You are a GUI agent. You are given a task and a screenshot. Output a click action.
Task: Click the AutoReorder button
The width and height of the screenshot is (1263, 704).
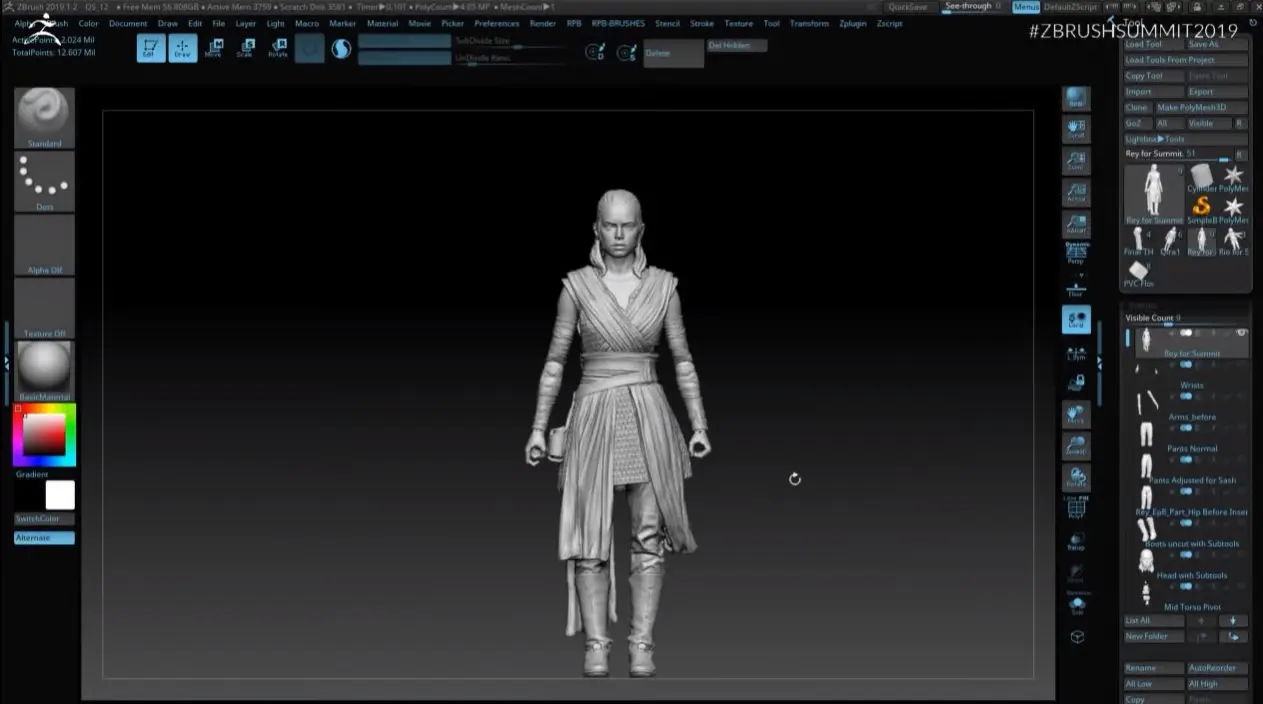coord(1217,668)
